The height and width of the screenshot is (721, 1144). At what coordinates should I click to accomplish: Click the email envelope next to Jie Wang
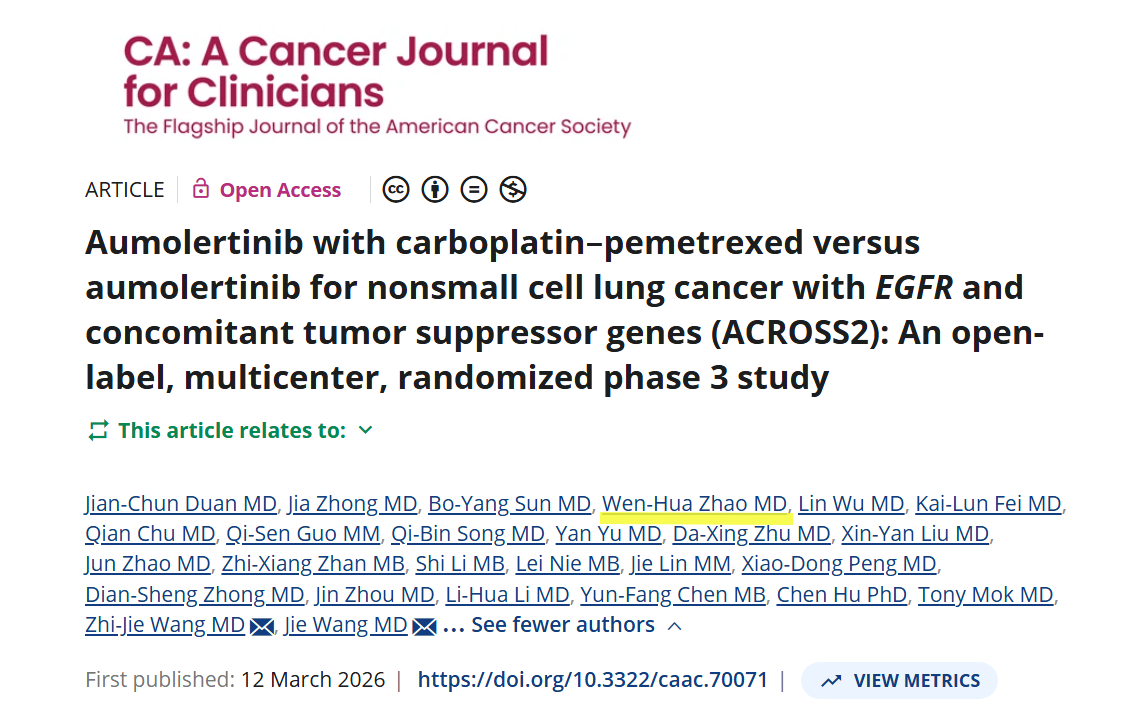pos(424,626)
